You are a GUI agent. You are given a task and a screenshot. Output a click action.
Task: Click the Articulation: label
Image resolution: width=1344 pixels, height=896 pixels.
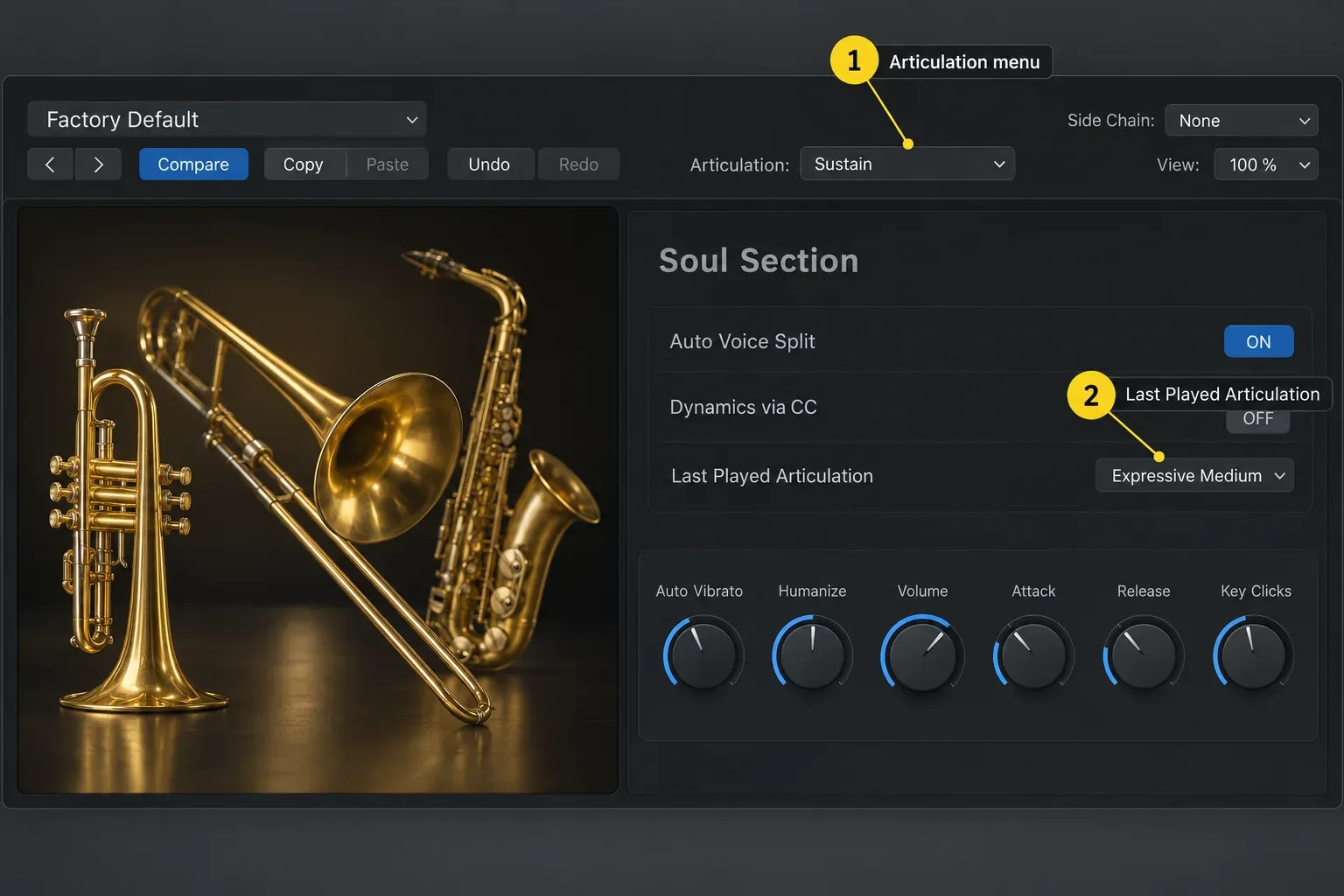(739, 164)
